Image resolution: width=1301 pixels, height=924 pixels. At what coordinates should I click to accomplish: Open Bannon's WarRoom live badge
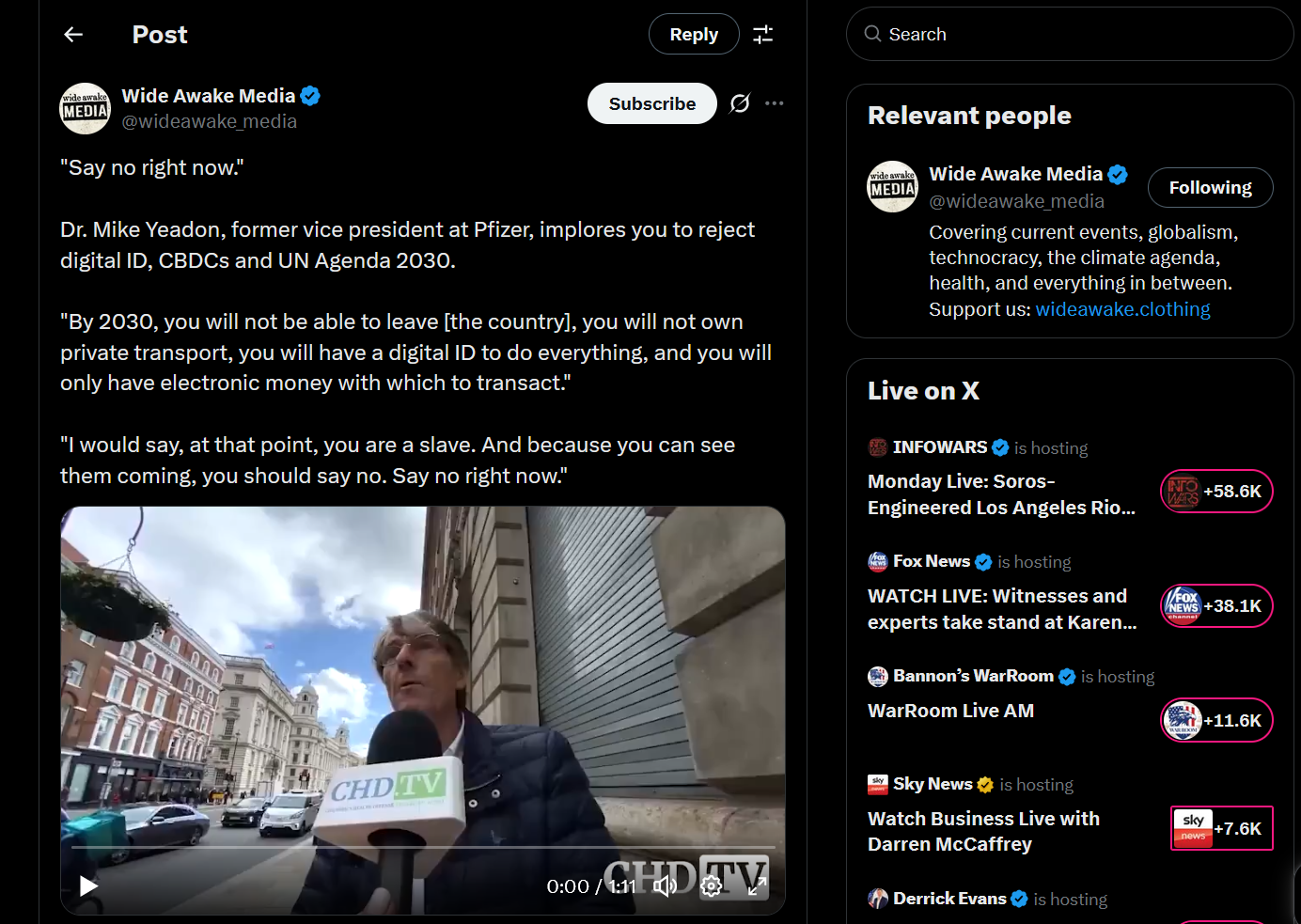coord(1216,720)
